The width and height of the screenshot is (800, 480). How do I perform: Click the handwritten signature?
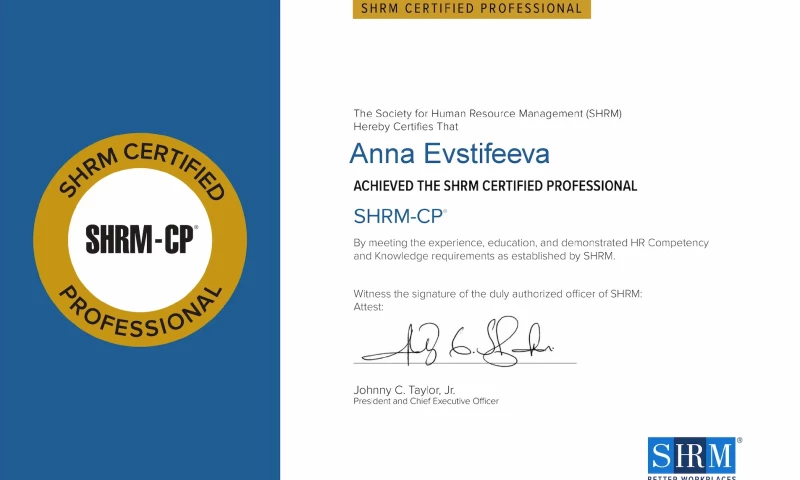click(458, 341)
